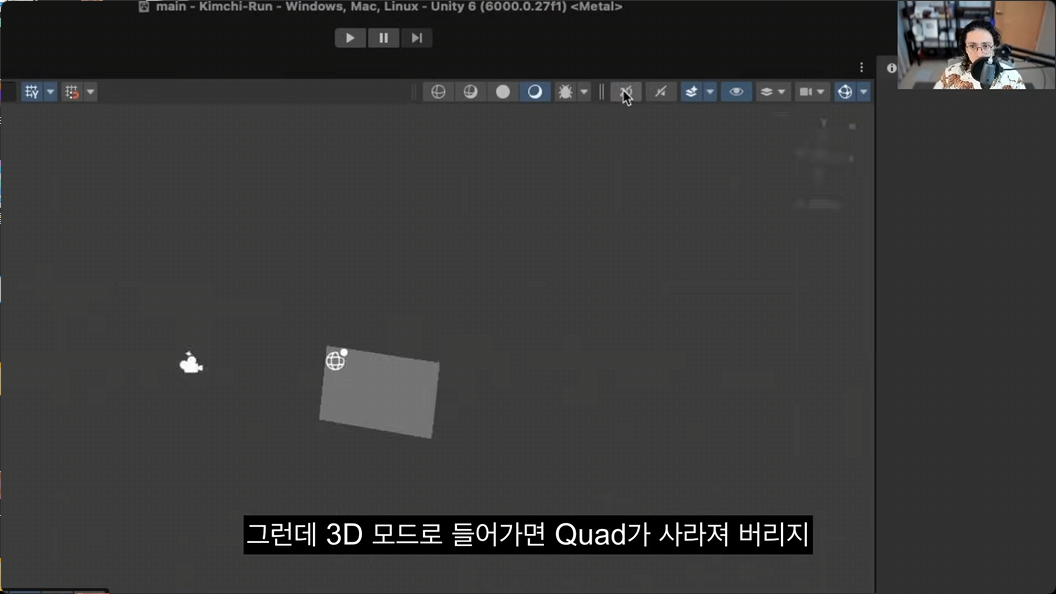Open the stacked layers overlay dropdown
Screen dimensions: 1056x594
(x=772, y=92)
